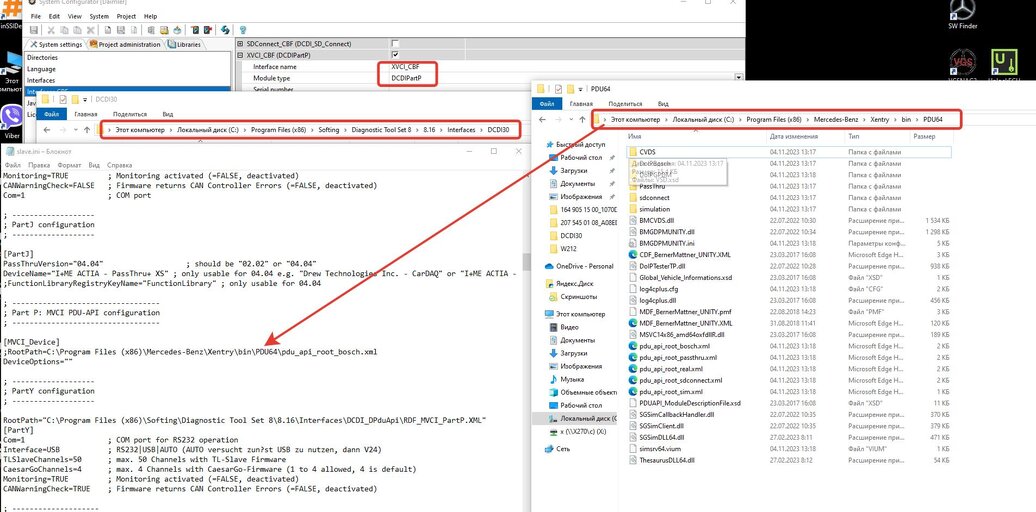The height and width of the screenshot is (512, 1036).
Task: Select MDF_BernerMattner_UNITY.XML file
Action: (x=686, y=323)
